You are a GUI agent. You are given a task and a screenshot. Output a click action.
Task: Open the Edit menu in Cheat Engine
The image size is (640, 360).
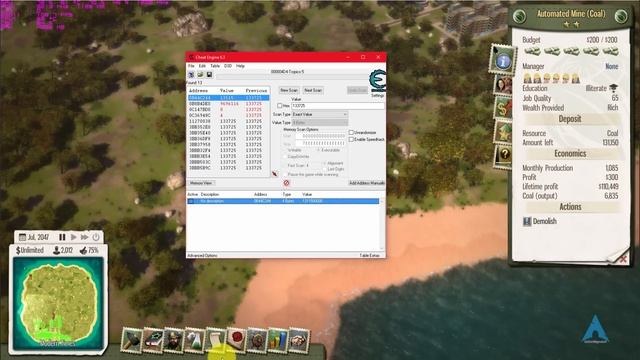[x=202, y=66]
